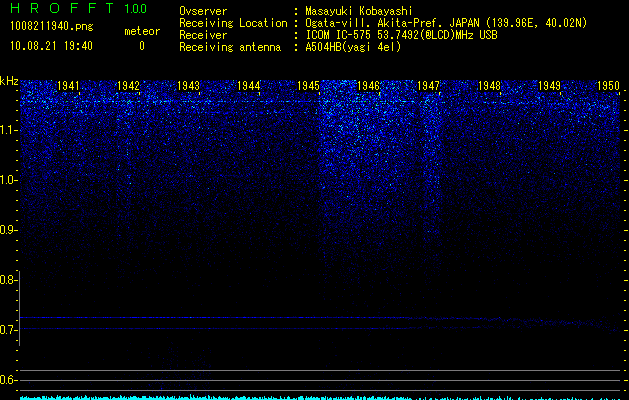Click the 1943 time marker
Screen dimensions: 629x400
[x=189, y=86]
